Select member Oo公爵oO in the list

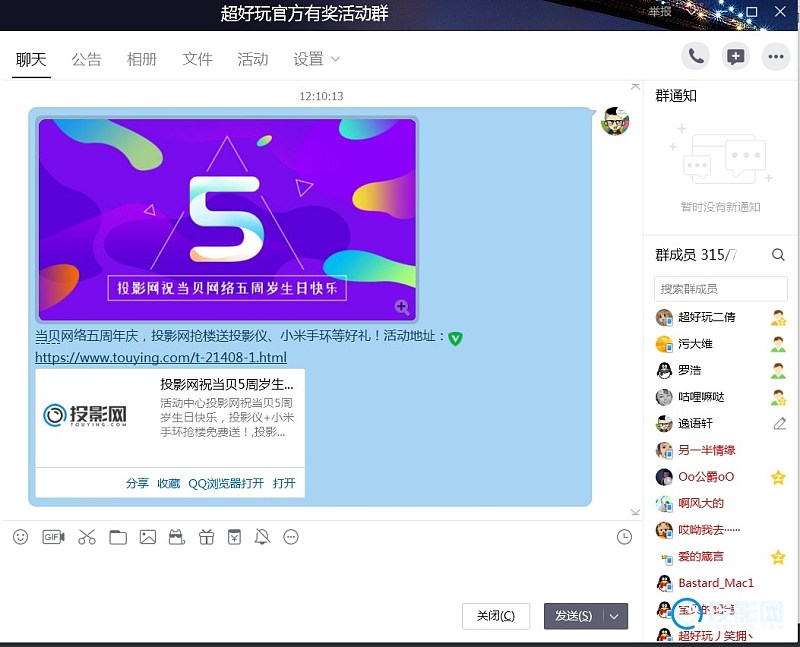point(706,477)
